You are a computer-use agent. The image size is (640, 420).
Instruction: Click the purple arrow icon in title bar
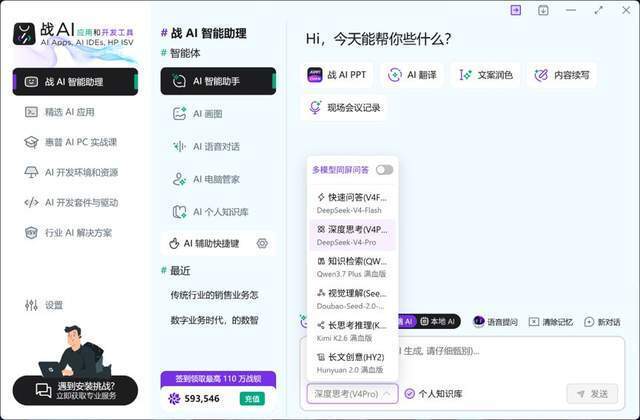[x=516, y=10]
